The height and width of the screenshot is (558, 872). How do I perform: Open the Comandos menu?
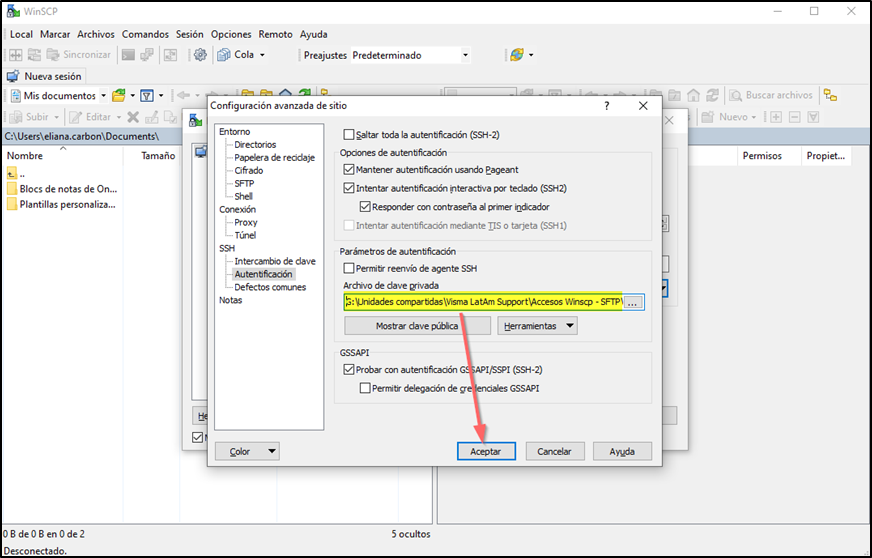click(145, 34)
